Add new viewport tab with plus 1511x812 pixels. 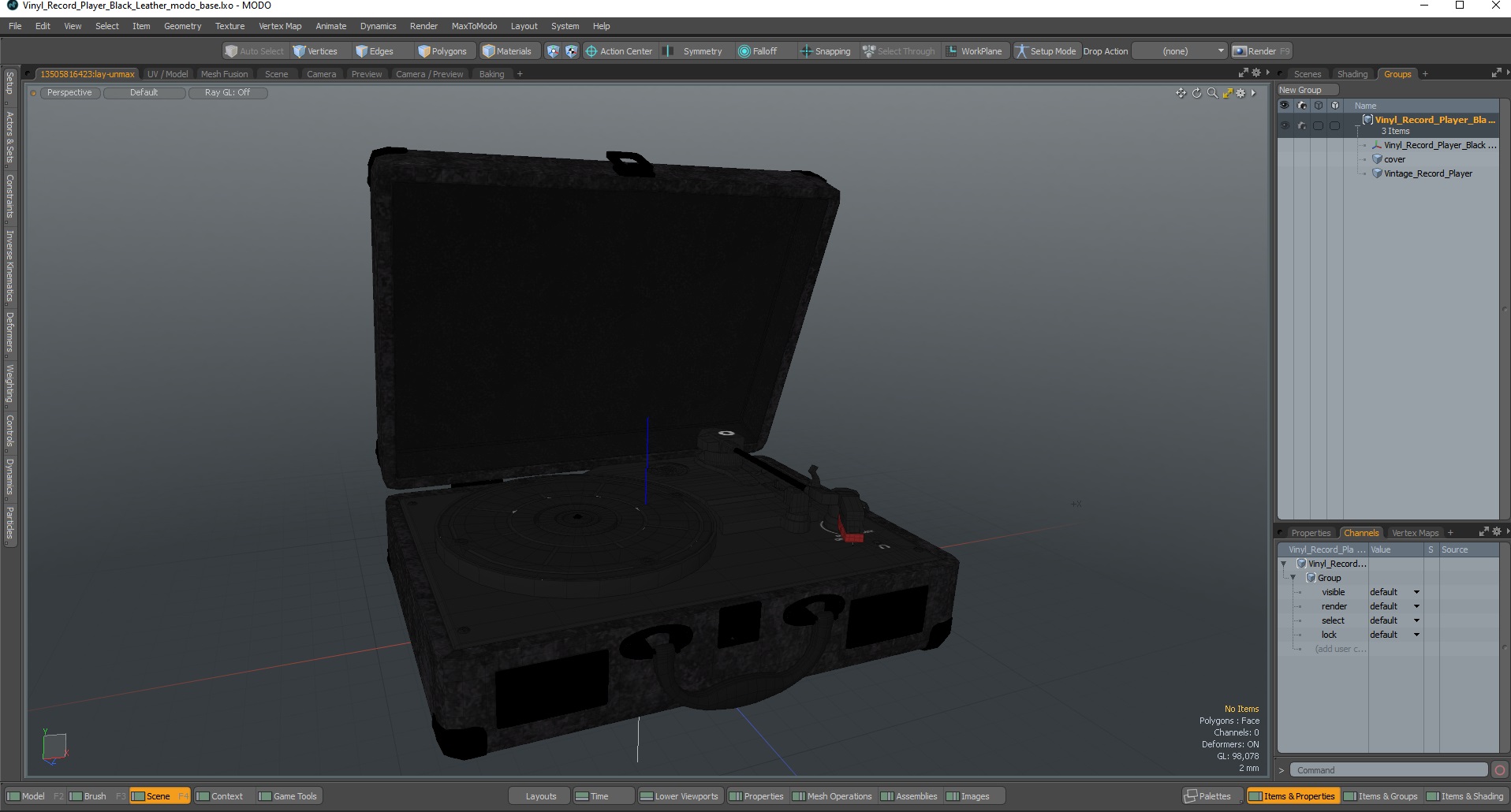pyautogui.click(x=520, y=74)
